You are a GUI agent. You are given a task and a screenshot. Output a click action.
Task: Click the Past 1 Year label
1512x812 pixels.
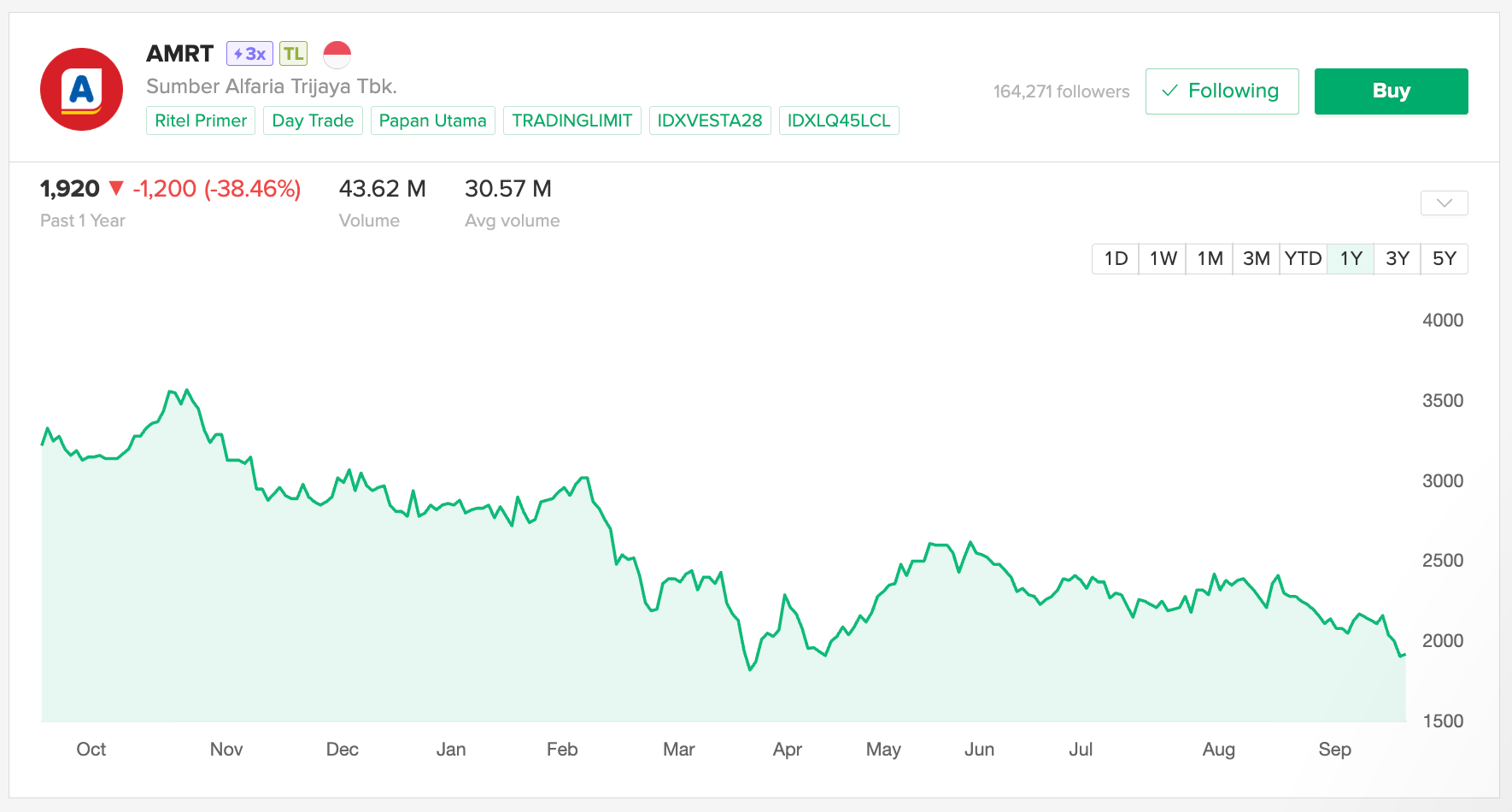[83, 221]
